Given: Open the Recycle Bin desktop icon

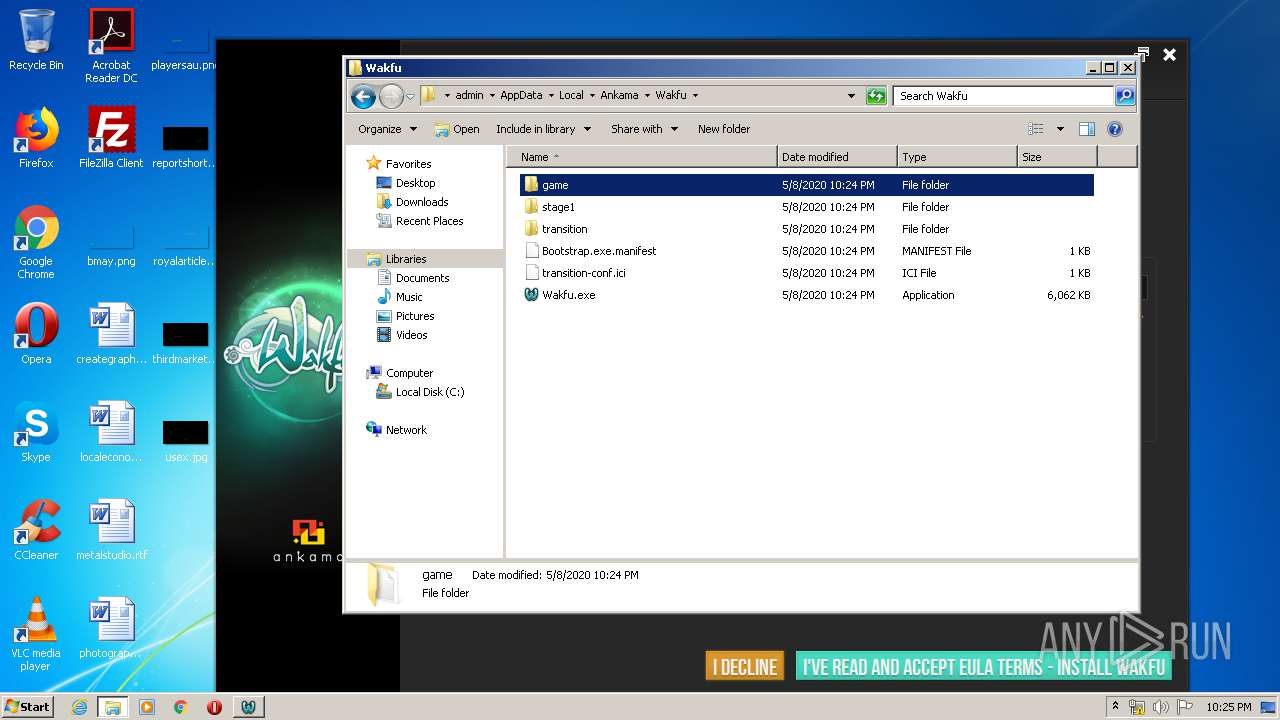Looking at the screenshot, I should pos(36,40).
